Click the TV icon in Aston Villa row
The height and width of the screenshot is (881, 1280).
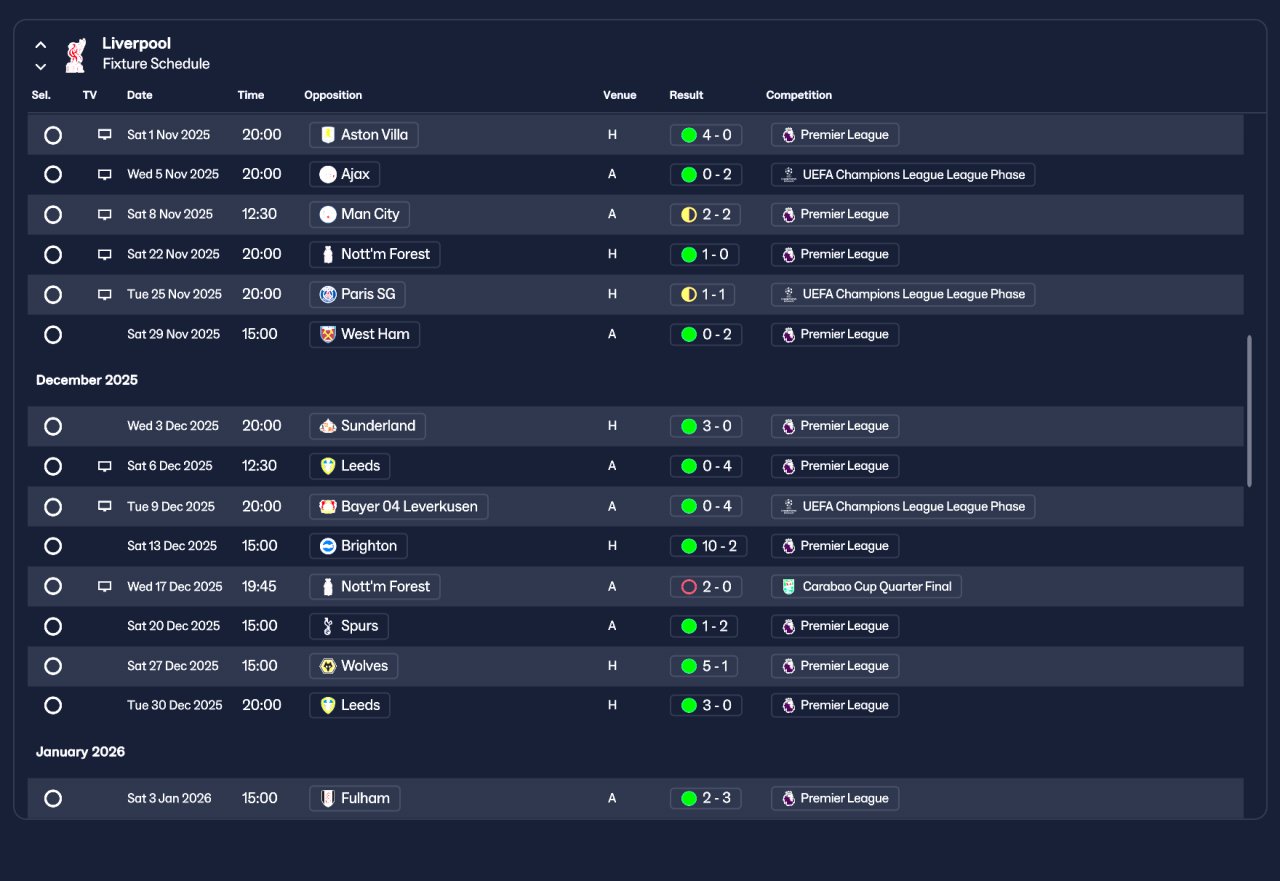(x=104, y=135)
